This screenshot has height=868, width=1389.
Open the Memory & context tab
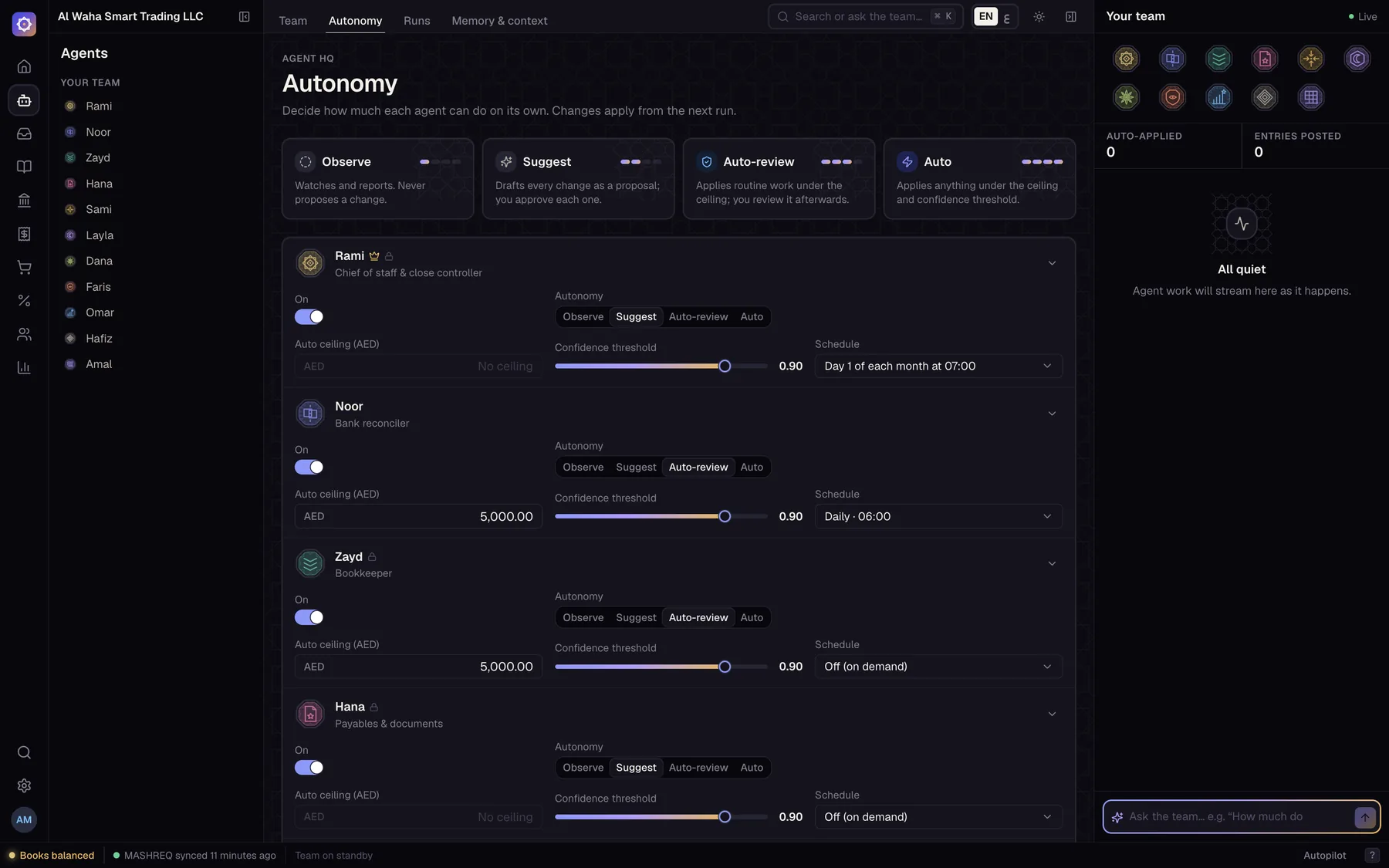[x=499, y=21]
